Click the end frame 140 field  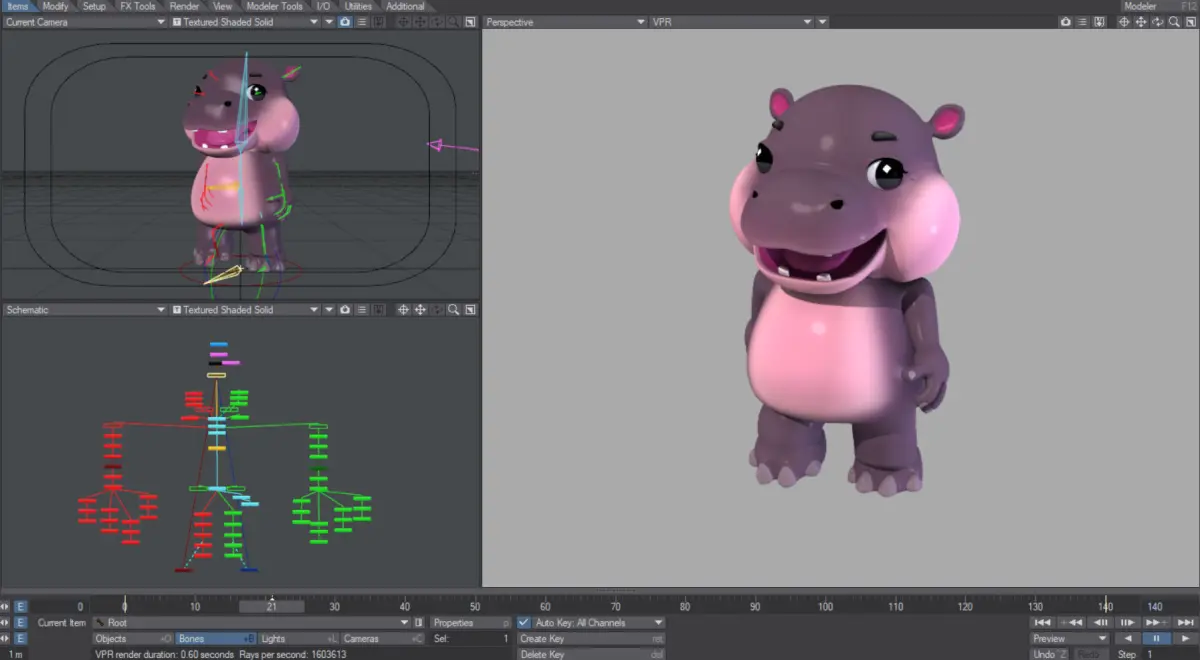pos(1171,606)
